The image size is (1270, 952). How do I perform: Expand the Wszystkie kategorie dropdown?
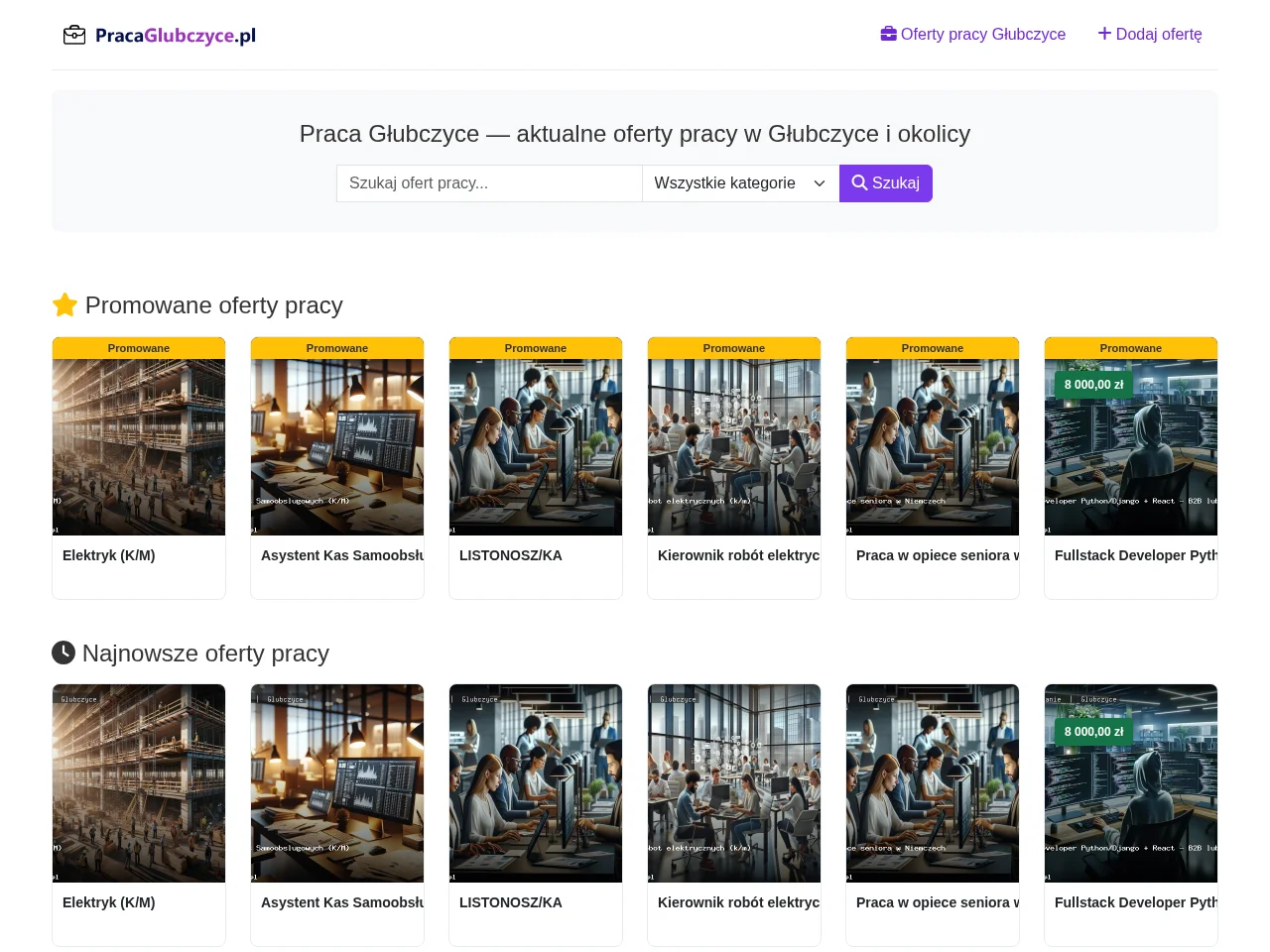pos(740,183)
